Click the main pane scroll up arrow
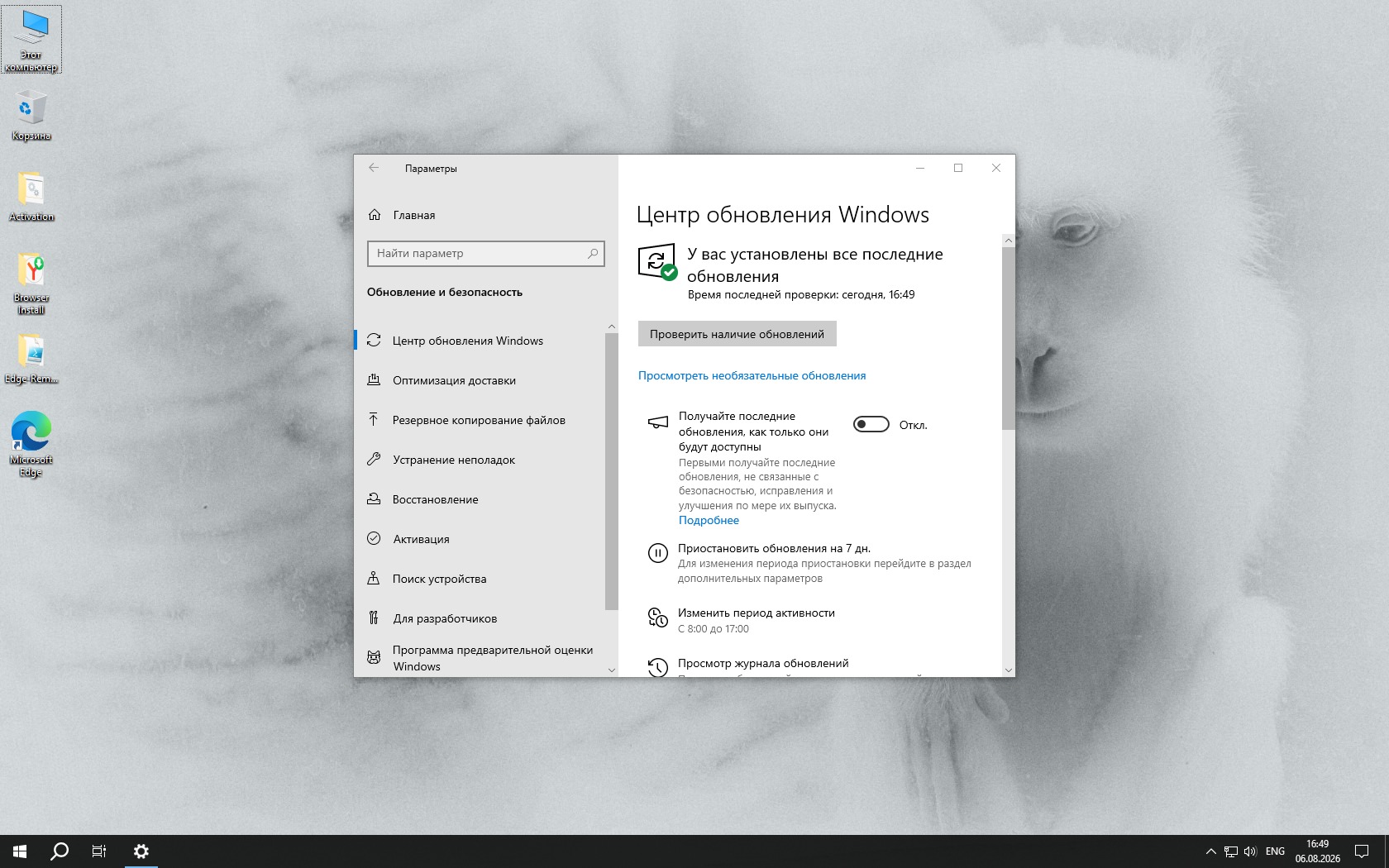The image size is (1389, 868). click(1008, 241)
